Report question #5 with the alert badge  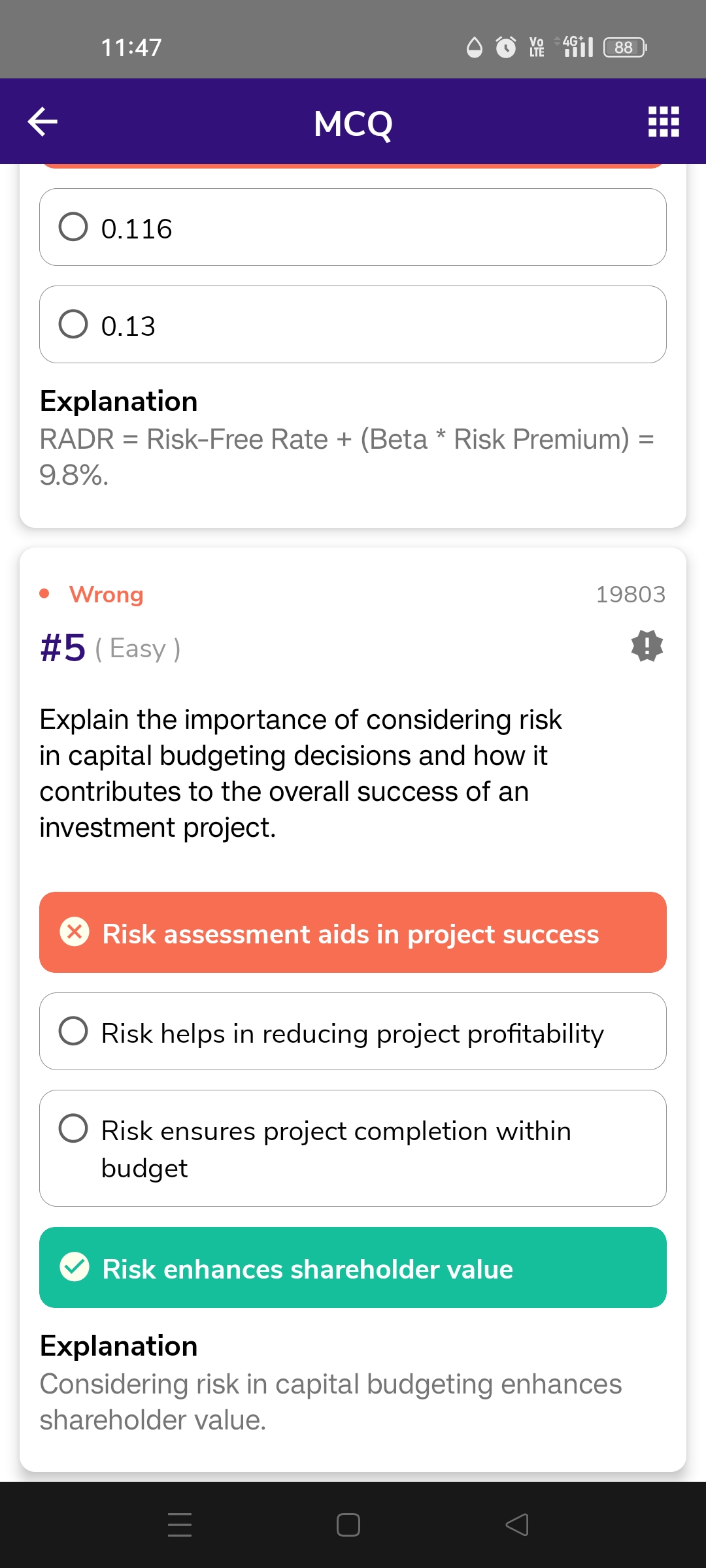point(647,646)
